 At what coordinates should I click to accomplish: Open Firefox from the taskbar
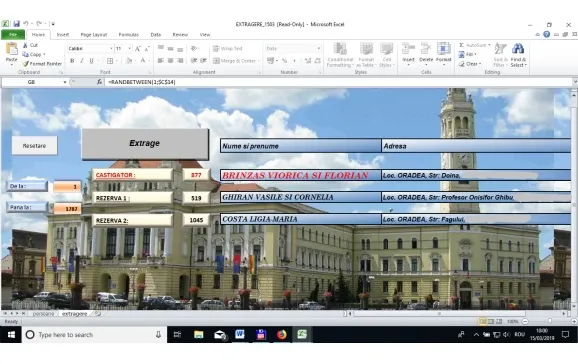tap(282, 334)
